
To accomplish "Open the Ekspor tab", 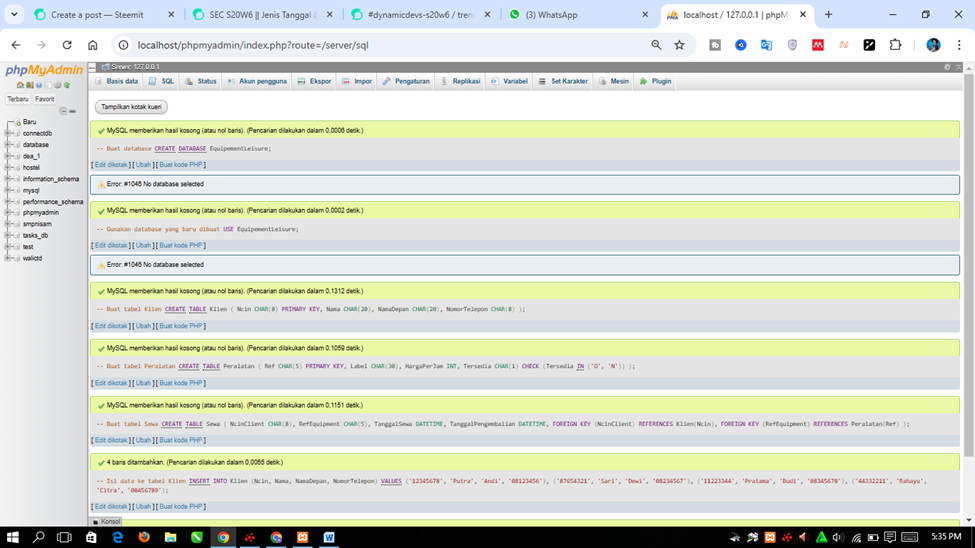I will pos(315,81).
